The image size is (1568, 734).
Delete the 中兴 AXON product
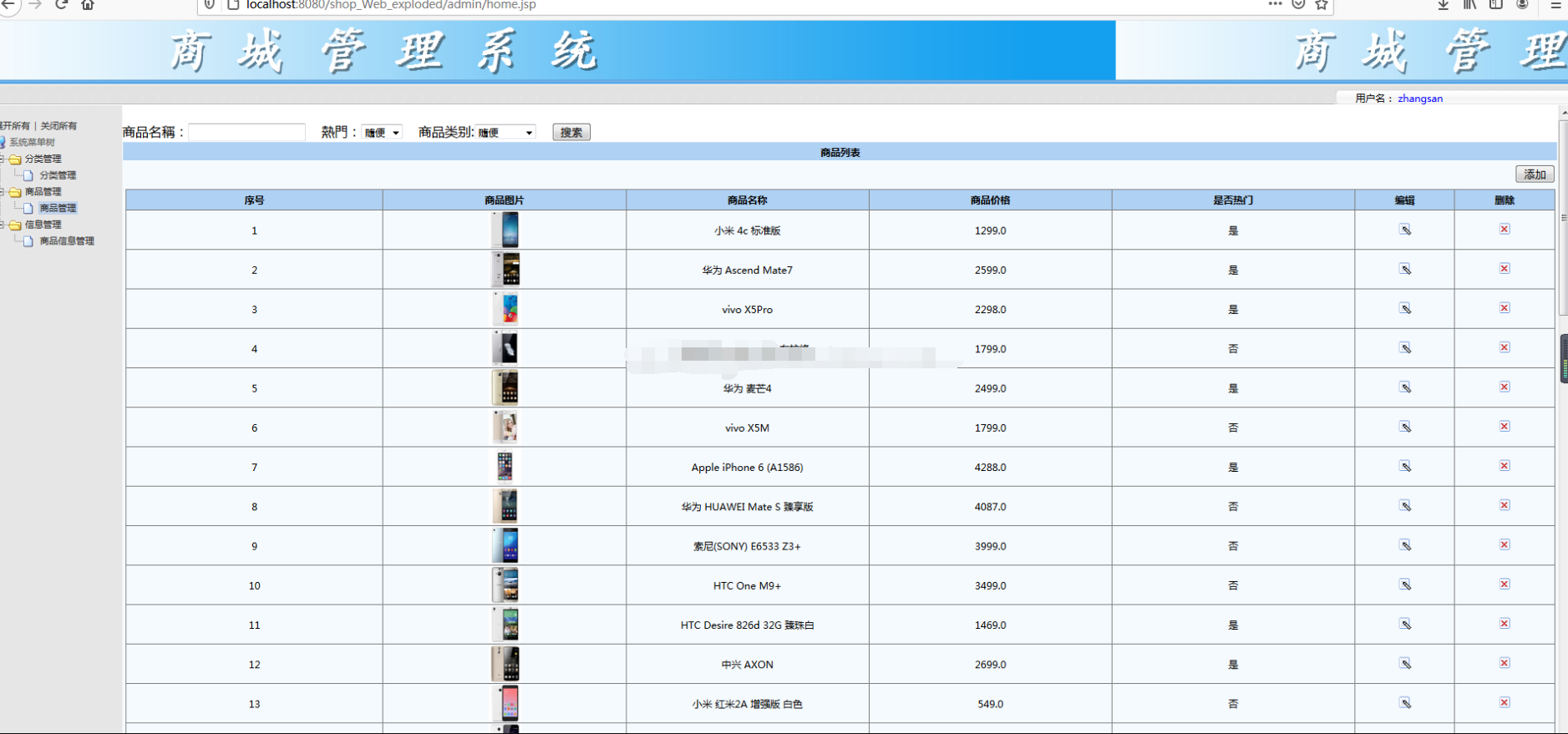tap(1505, 662)
